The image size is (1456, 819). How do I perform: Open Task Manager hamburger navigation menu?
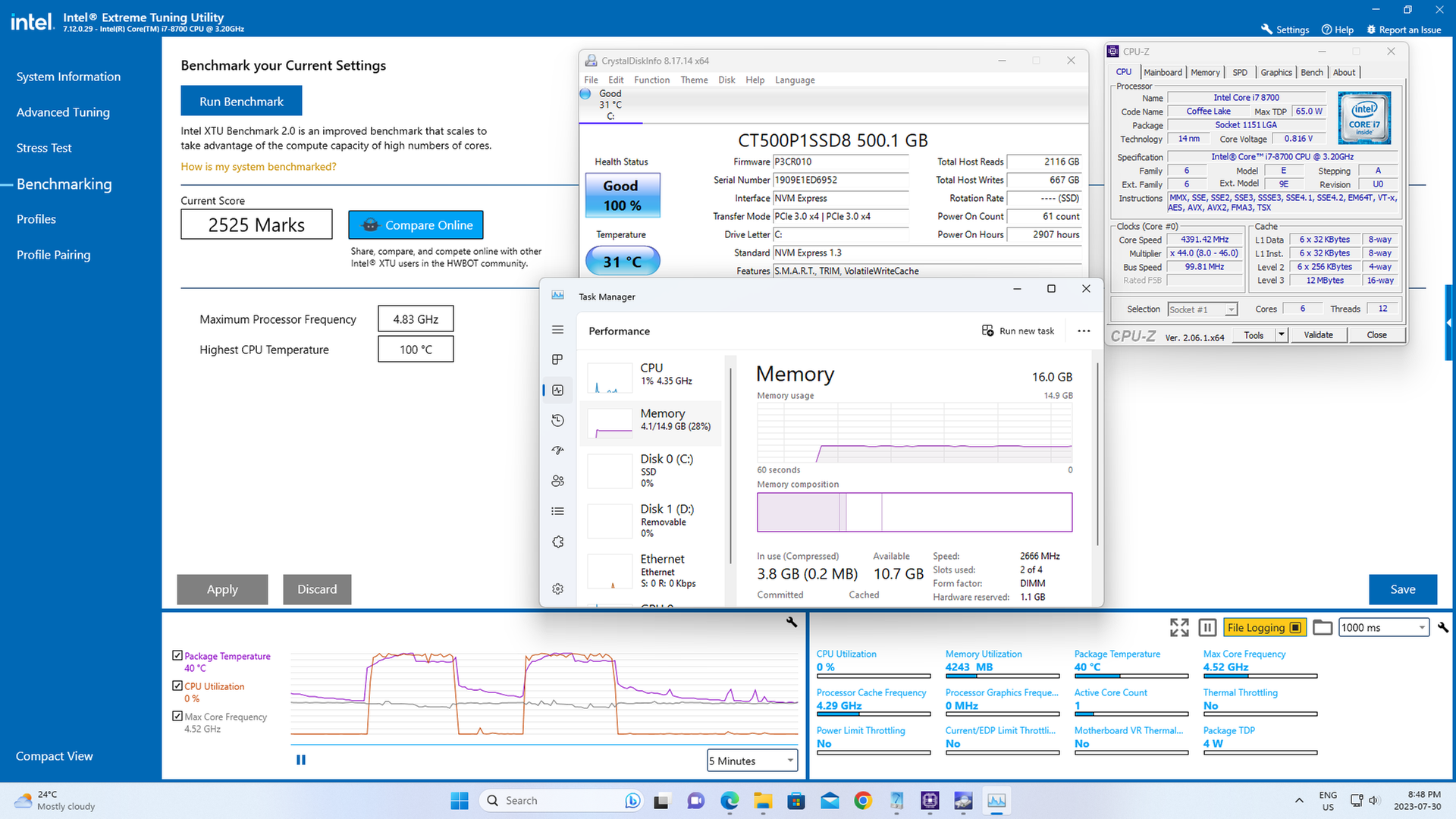point(558,330)
